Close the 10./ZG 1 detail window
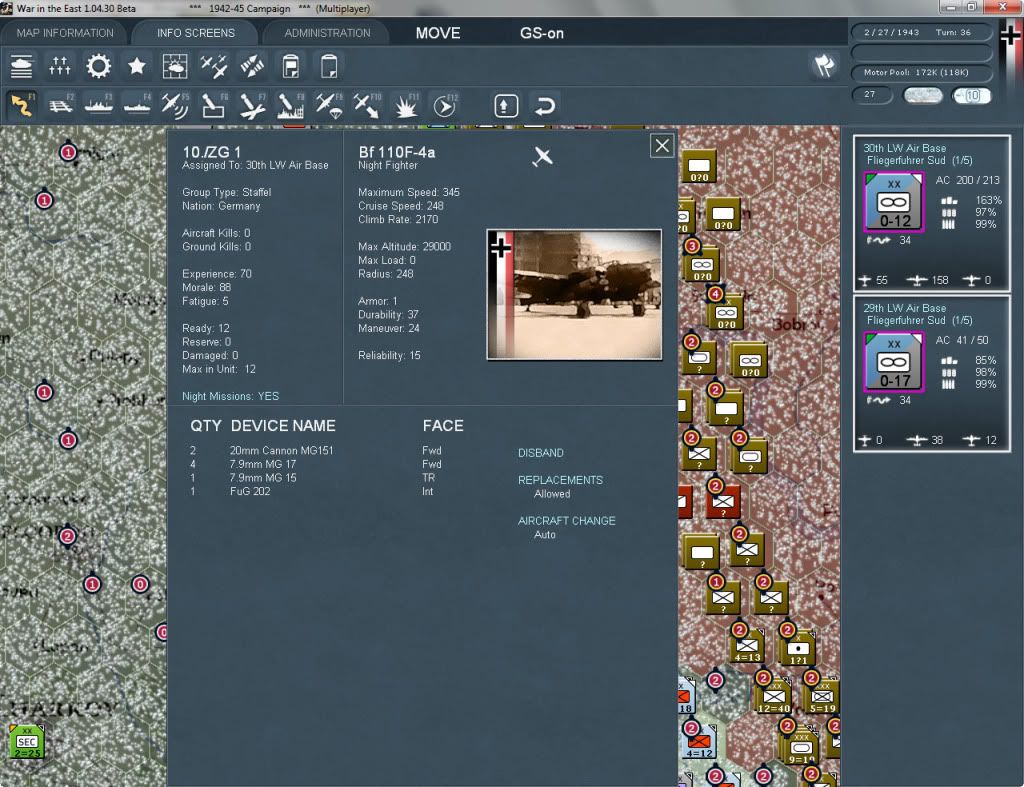This screenshot has height=787, width=1024. (x=662, y=146)
